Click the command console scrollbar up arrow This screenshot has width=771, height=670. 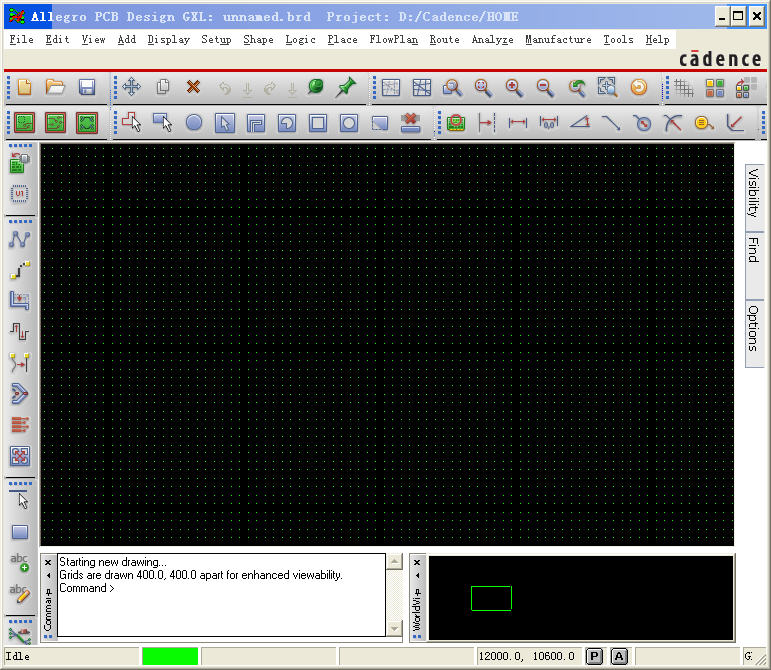pos(394,561)
